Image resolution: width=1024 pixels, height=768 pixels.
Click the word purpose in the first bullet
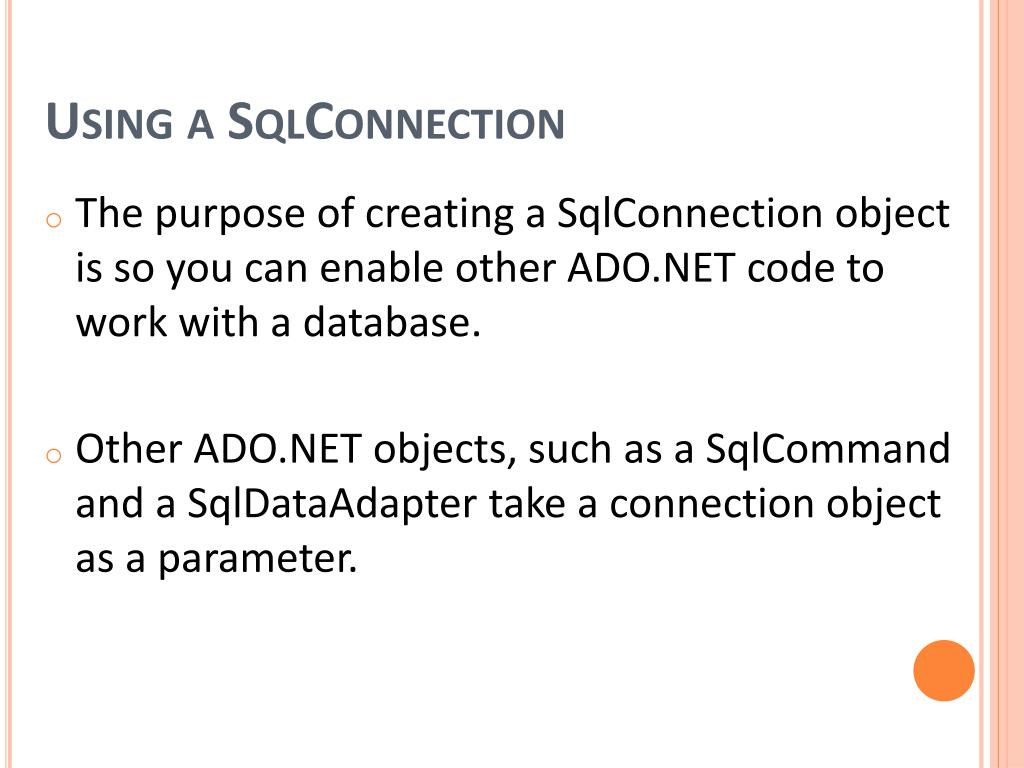[229, 216]
